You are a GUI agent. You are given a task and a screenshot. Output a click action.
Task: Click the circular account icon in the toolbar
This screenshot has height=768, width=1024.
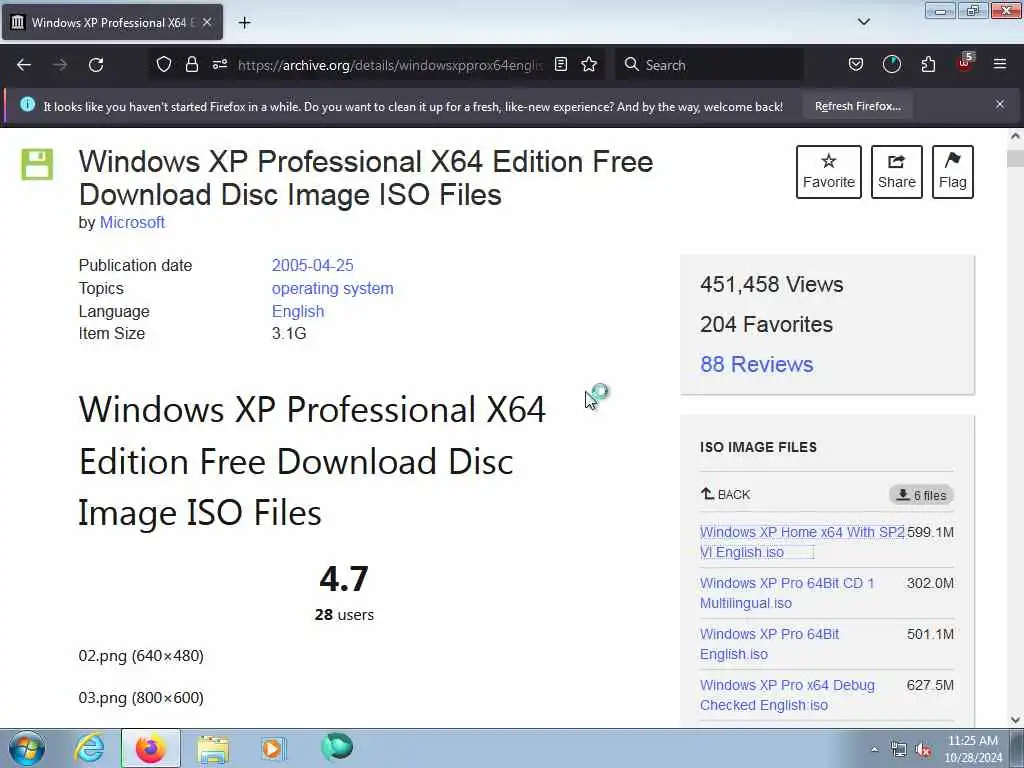tap(891, 64)
